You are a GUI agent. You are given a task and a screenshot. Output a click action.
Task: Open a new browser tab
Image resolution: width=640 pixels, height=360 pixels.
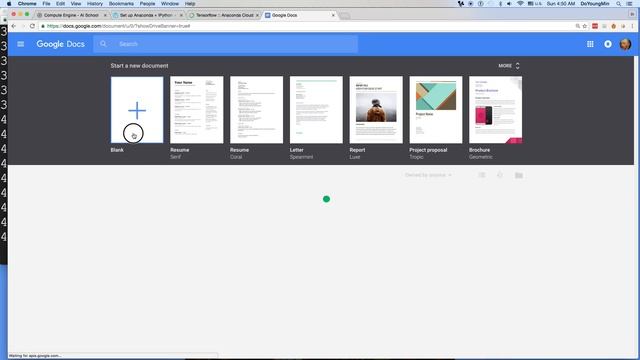pos(345,16)
